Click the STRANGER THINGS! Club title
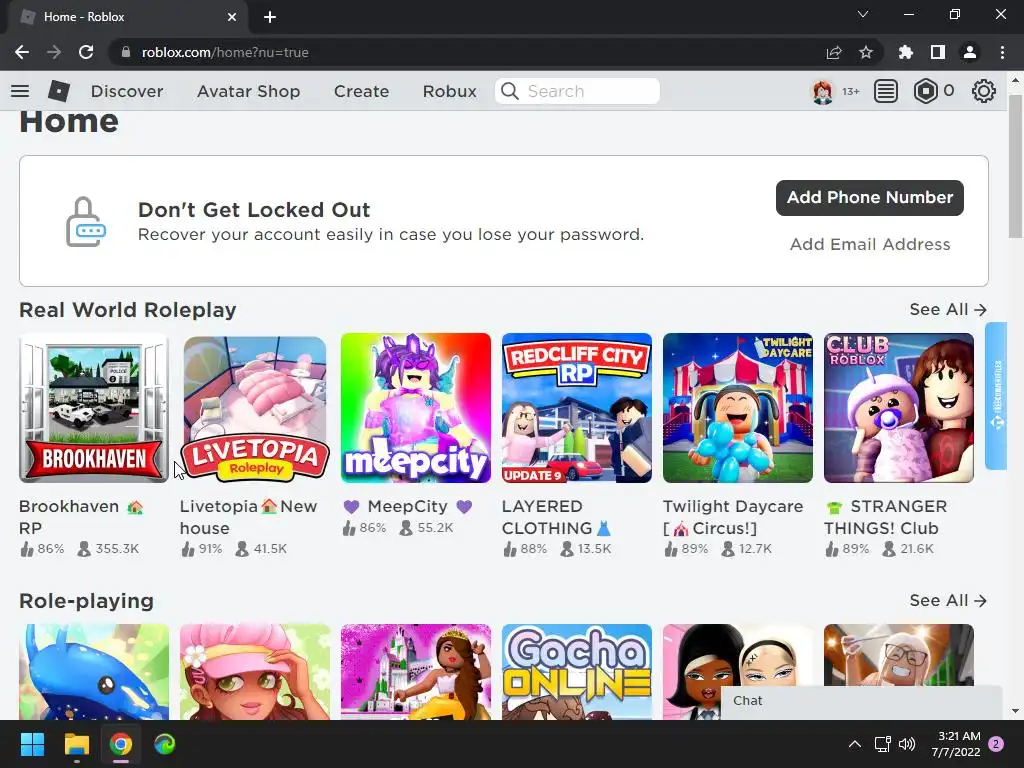Image resolution: width=1024 pixels, height=768 pixels. [885, 517]
